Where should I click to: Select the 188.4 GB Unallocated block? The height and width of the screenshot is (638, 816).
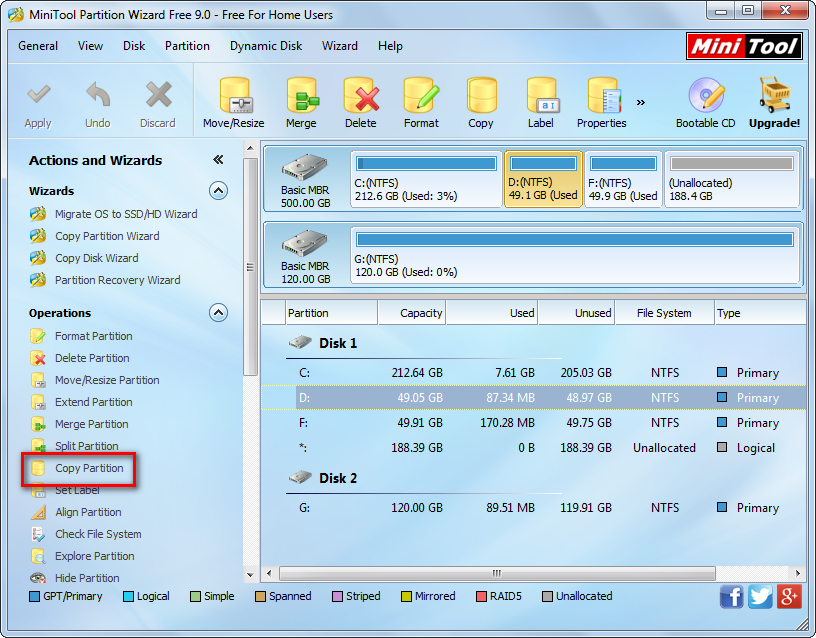[x=732, y=180]
